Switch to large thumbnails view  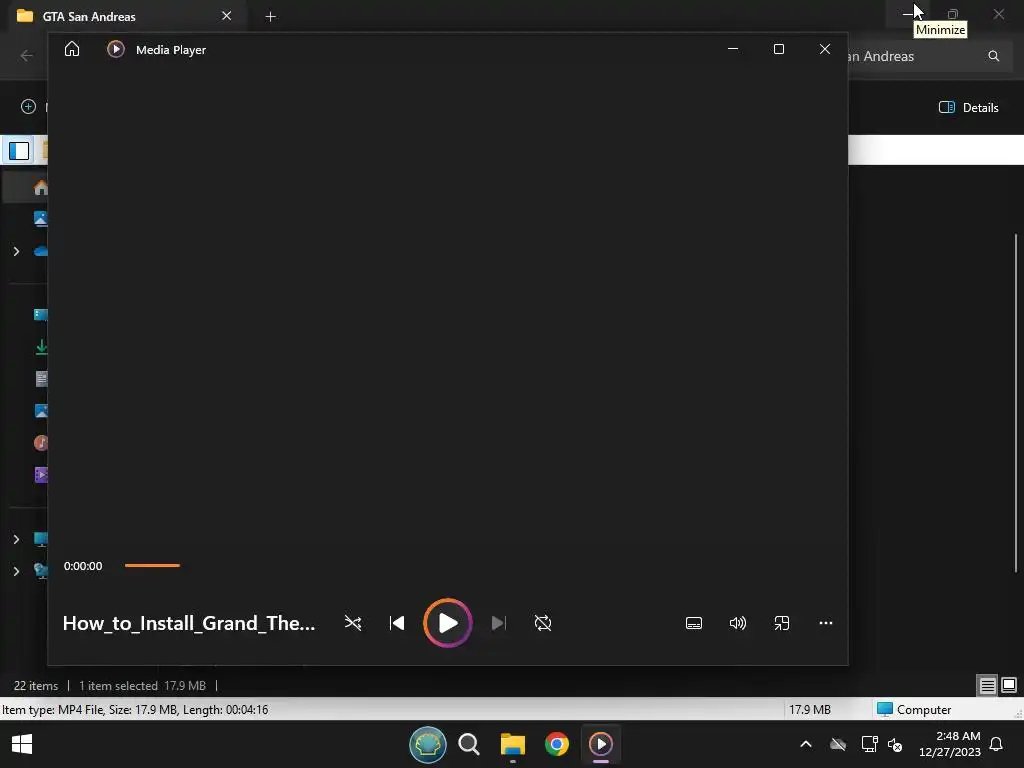[1009, 685]
